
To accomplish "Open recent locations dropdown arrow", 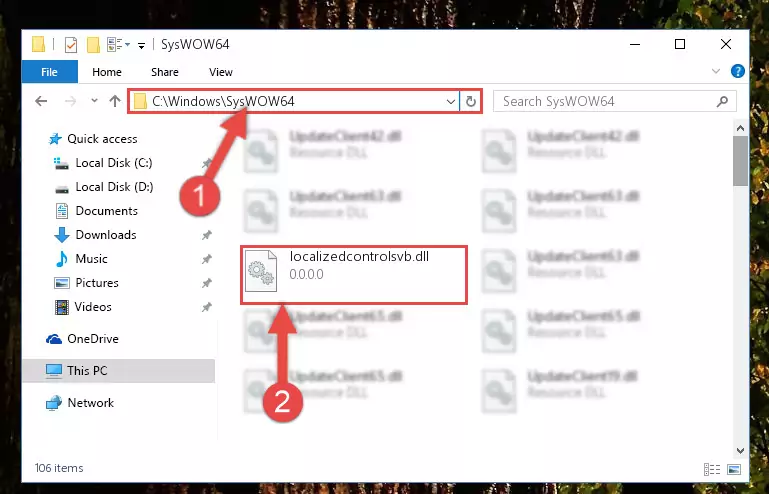I will click(94, 101).
